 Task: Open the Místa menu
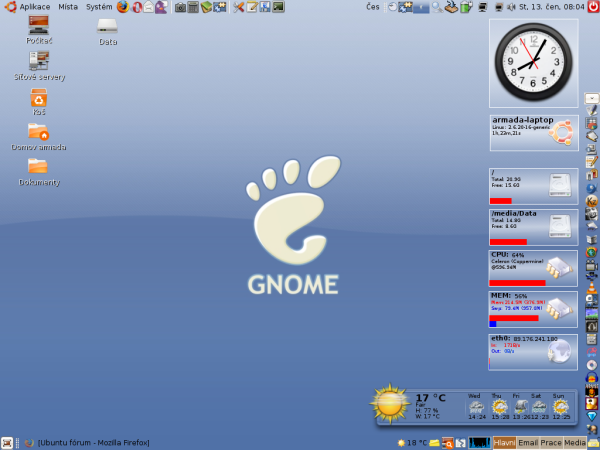[x=68, y=7]
